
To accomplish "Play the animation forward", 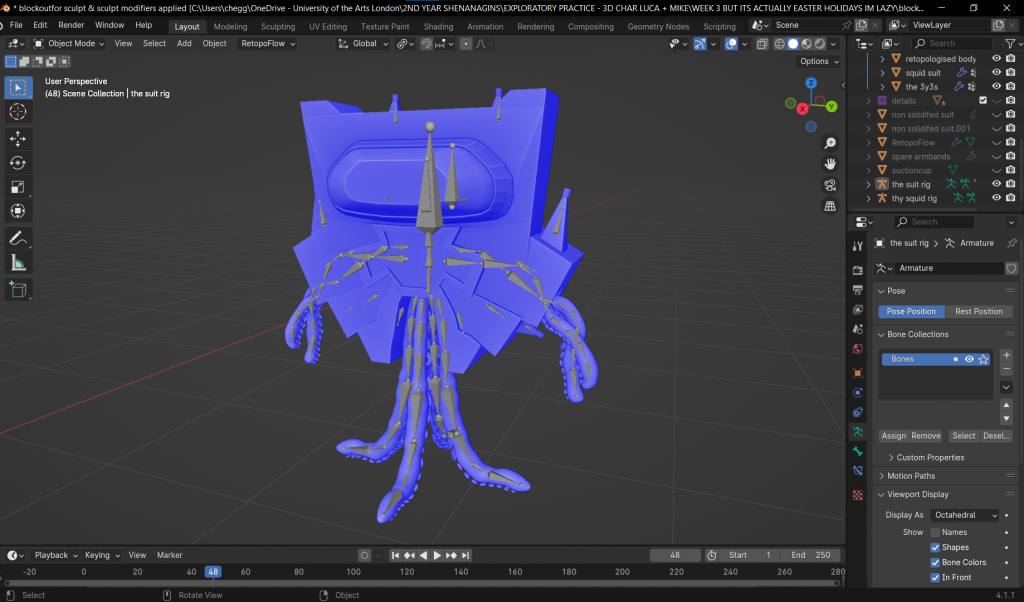I will [x=437, y=555].
